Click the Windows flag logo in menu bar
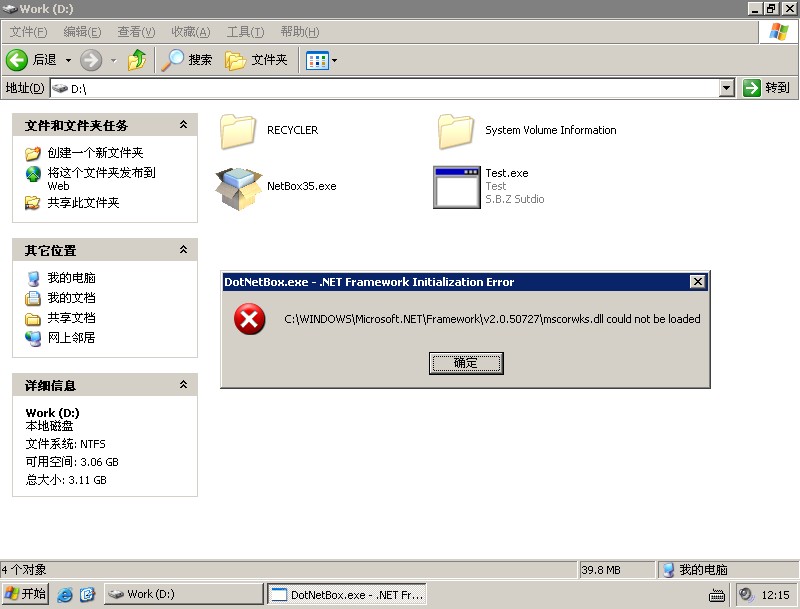Screen dimensions: 800x609 (x=779, y=32)
